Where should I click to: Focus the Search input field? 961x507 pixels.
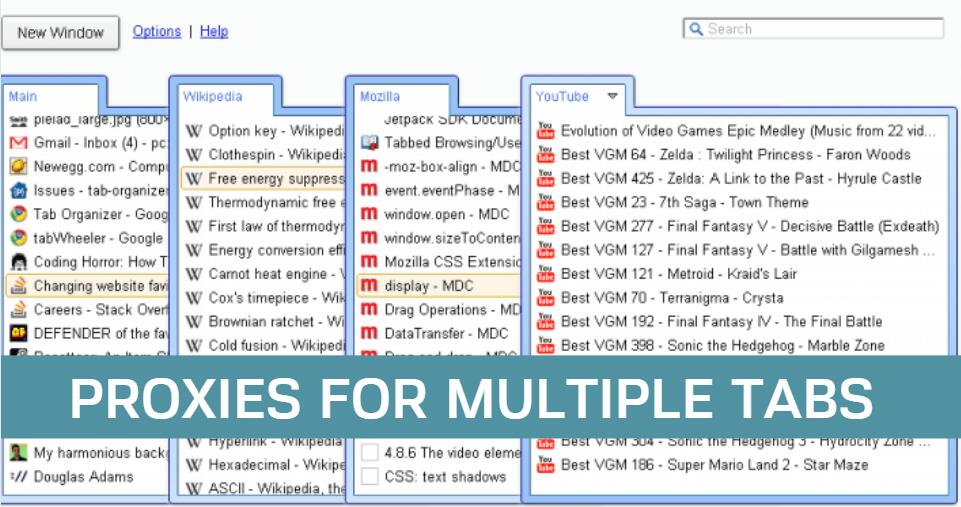pyautogui.click(x=813, y=29)
